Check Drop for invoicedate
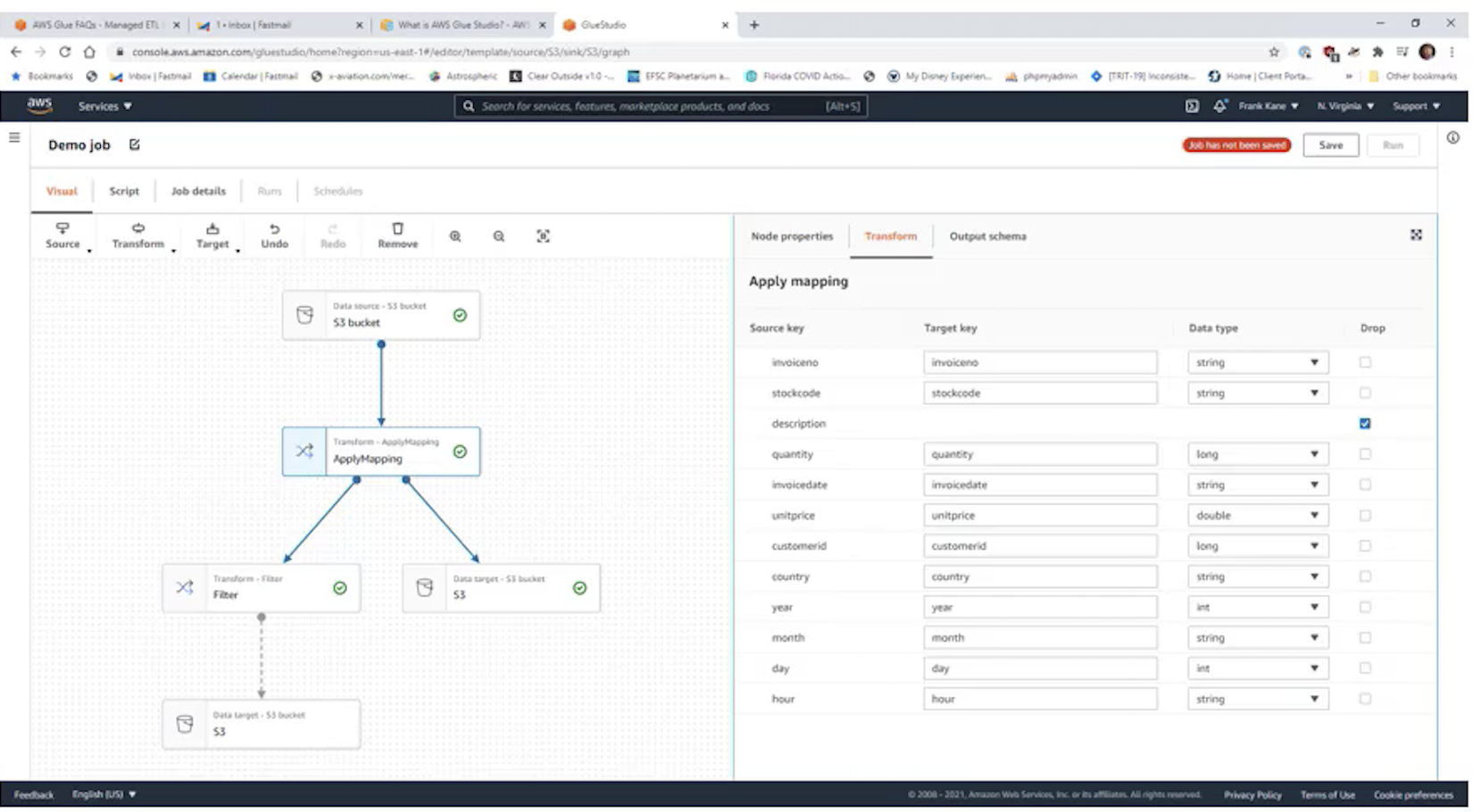Image resolution: width=1473 pixels, height=812 pixels. tap(1365, 485)
